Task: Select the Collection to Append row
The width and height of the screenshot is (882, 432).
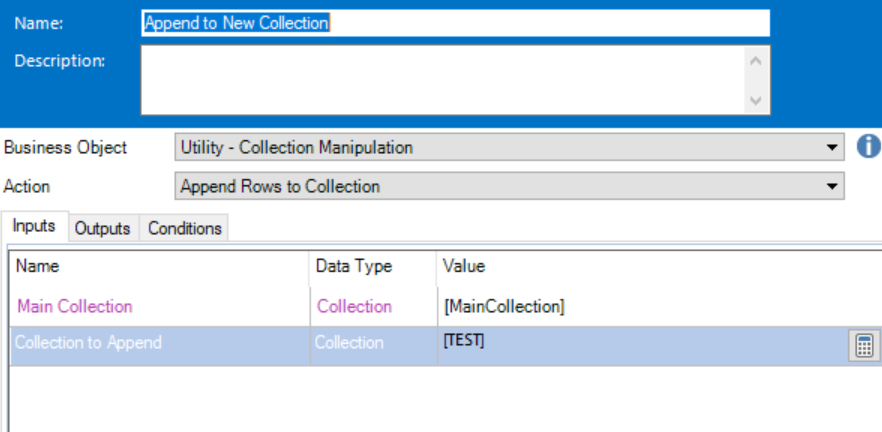Action: pos(88,342)
